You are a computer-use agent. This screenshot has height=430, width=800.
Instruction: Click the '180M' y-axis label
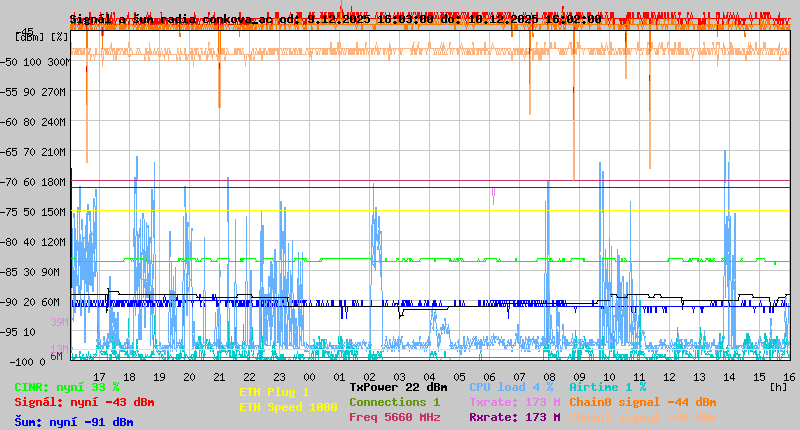tap(54, 182)
